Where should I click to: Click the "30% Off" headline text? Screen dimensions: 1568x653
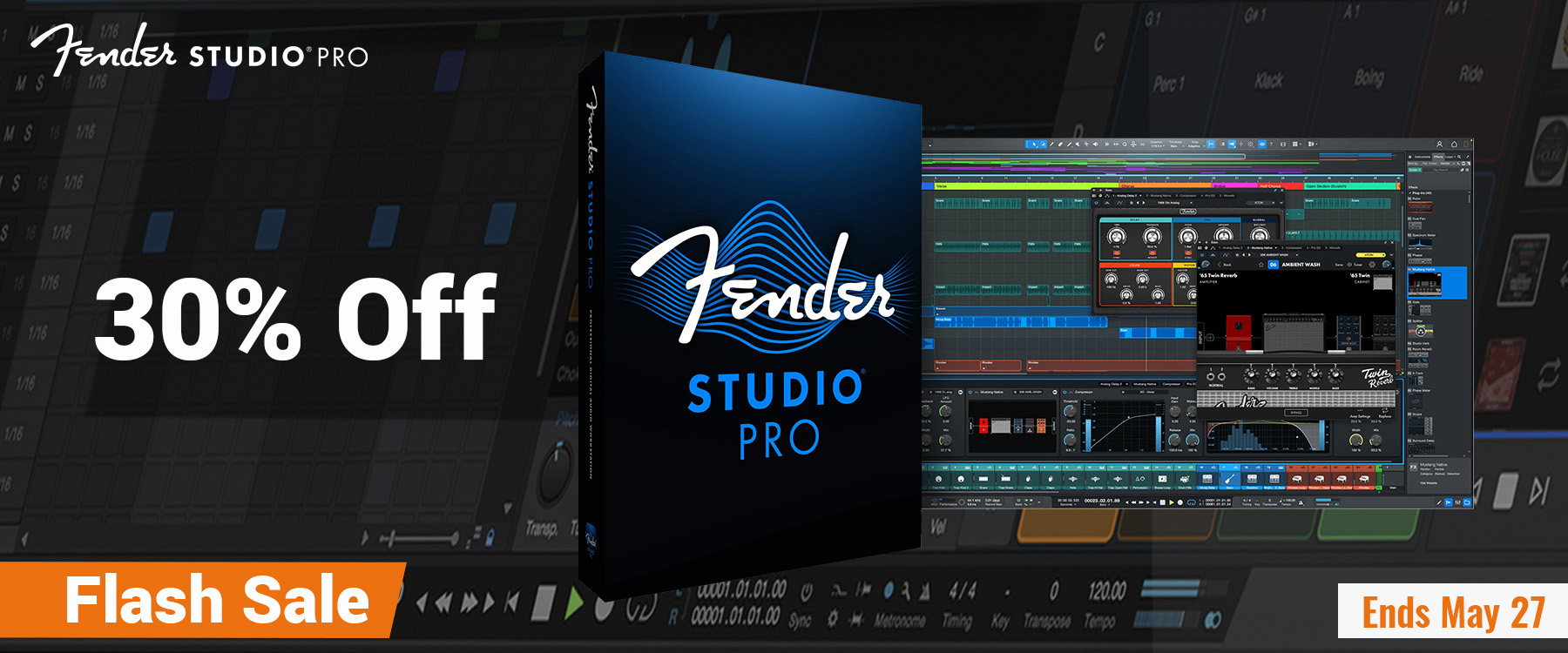(x=295, y=317)
